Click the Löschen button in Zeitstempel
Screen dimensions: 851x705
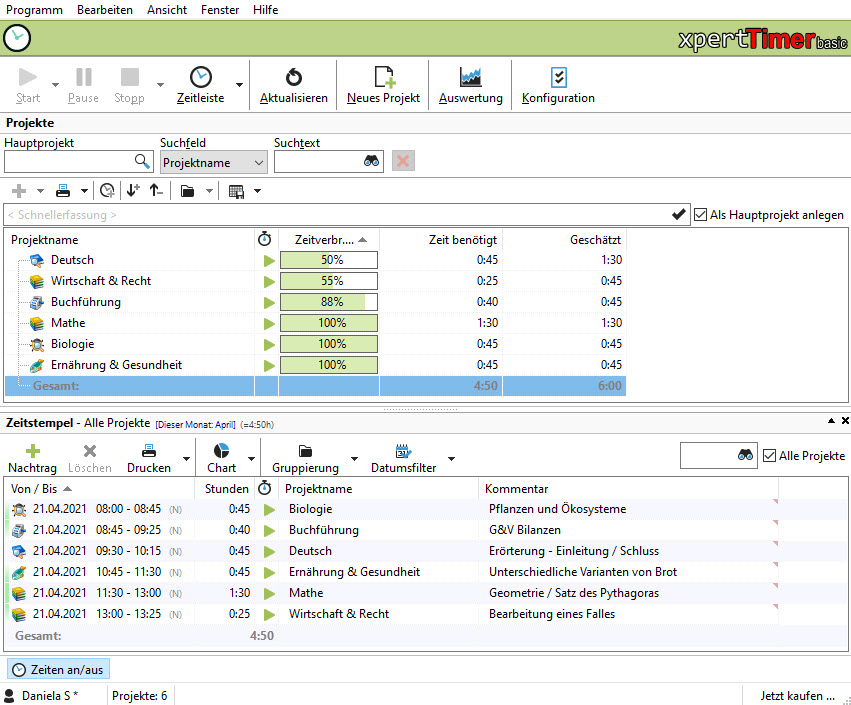(x=90, y=459)
